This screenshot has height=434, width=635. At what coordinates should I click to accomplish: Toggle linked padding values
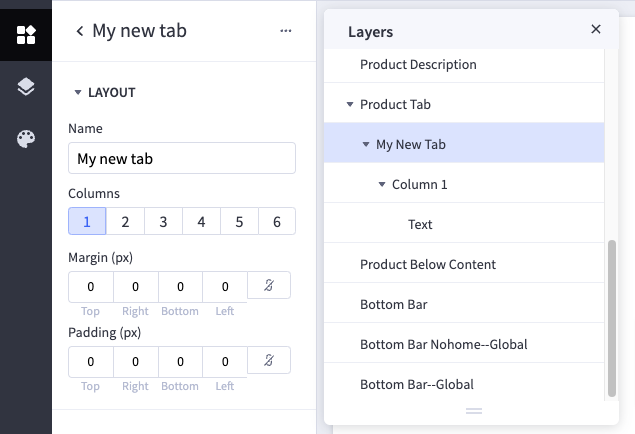269,360
